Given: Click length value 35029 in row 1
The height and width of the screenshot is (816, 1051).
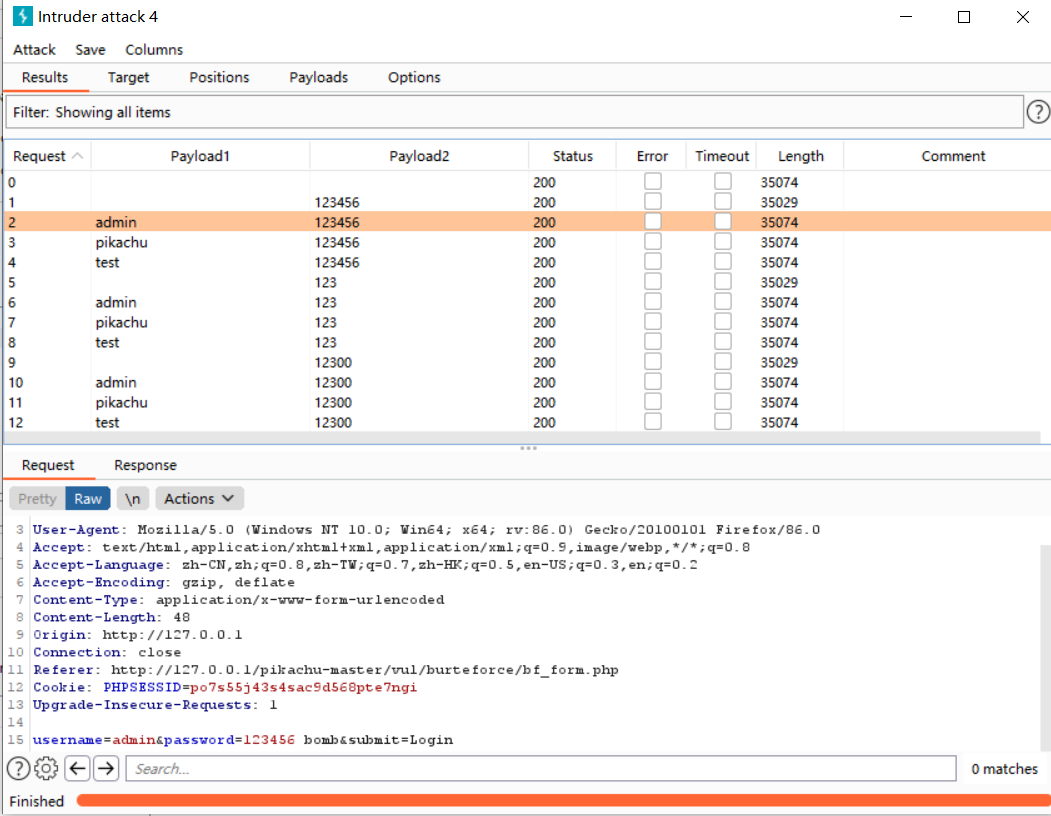Looking at the screenshot, I should point(779,202).
